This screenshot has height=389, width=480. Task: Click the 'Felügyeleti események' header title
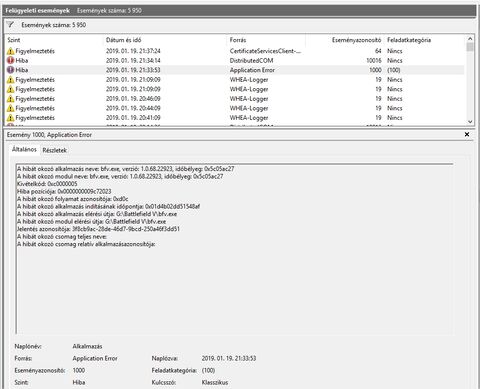tap(37, 10)
